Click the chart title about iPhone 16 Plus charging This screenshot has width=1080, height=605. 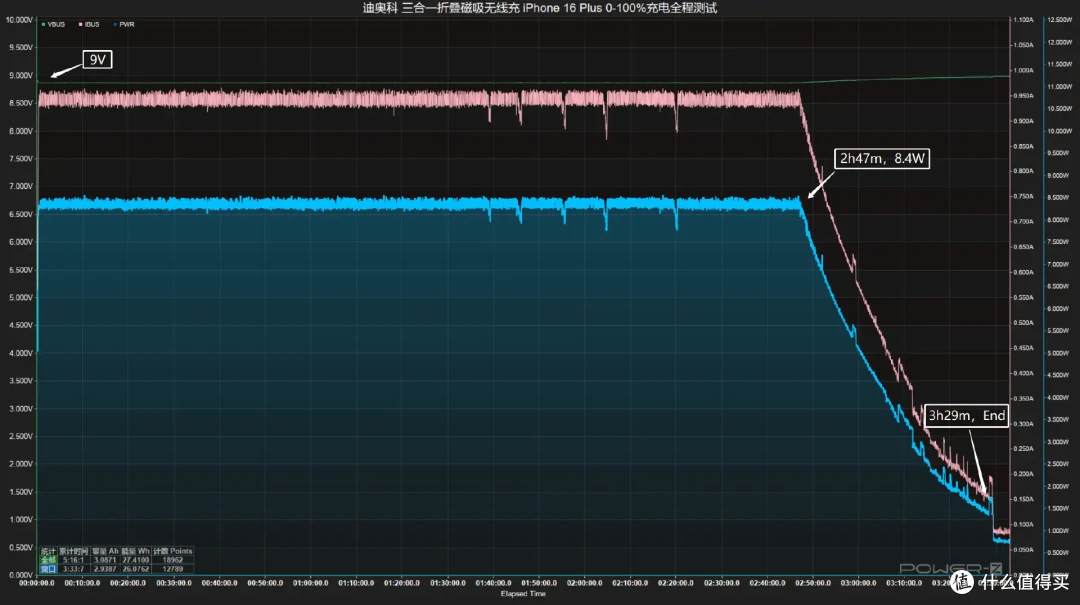click(539, 8)
